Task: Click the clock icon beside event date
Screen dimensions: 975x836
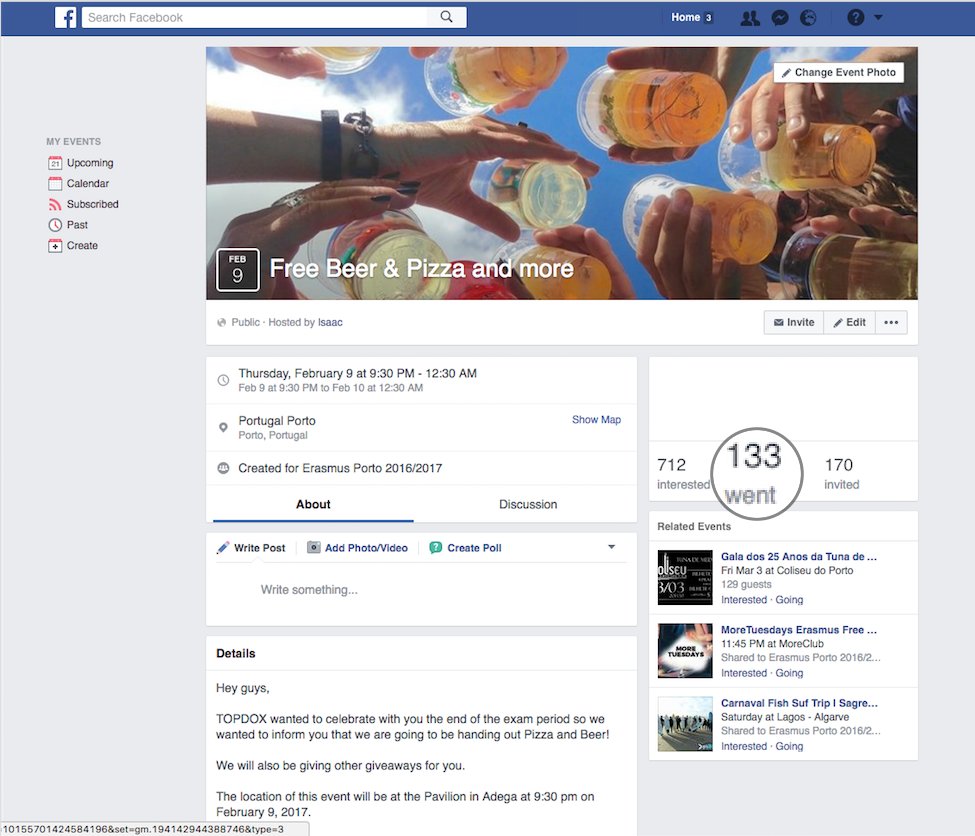Action: 223,380
